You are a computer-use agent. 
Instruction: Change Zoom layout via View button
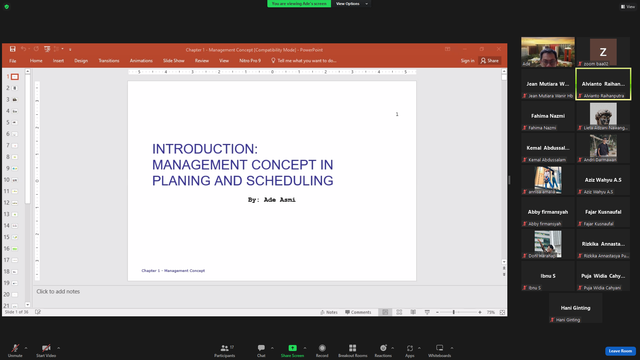(x=628, y=7)
